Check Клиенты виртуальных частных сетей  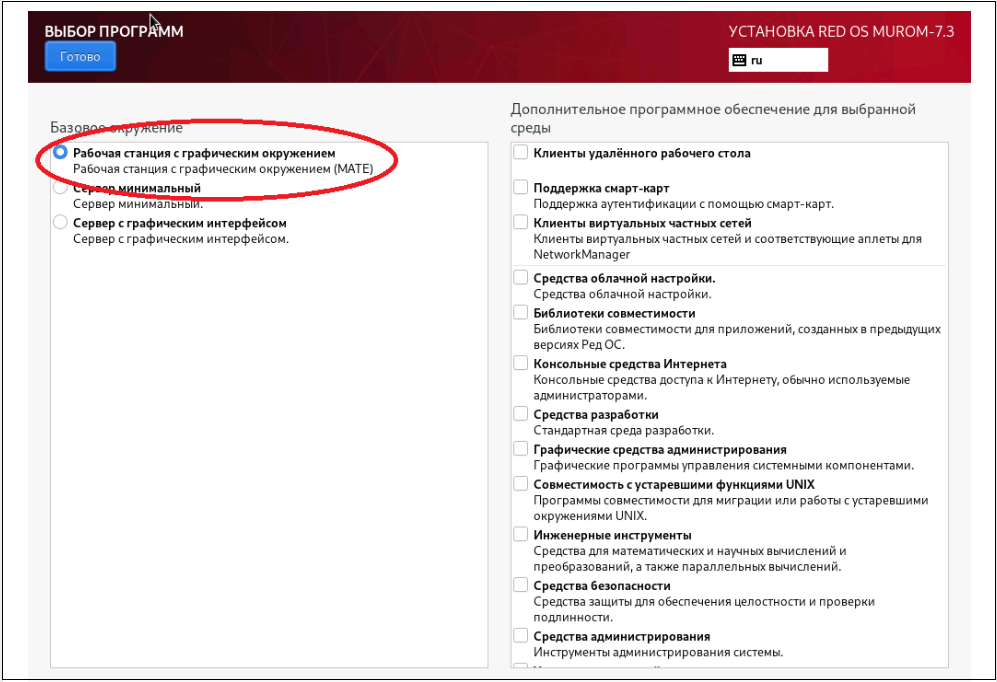[x=521, y=222]
